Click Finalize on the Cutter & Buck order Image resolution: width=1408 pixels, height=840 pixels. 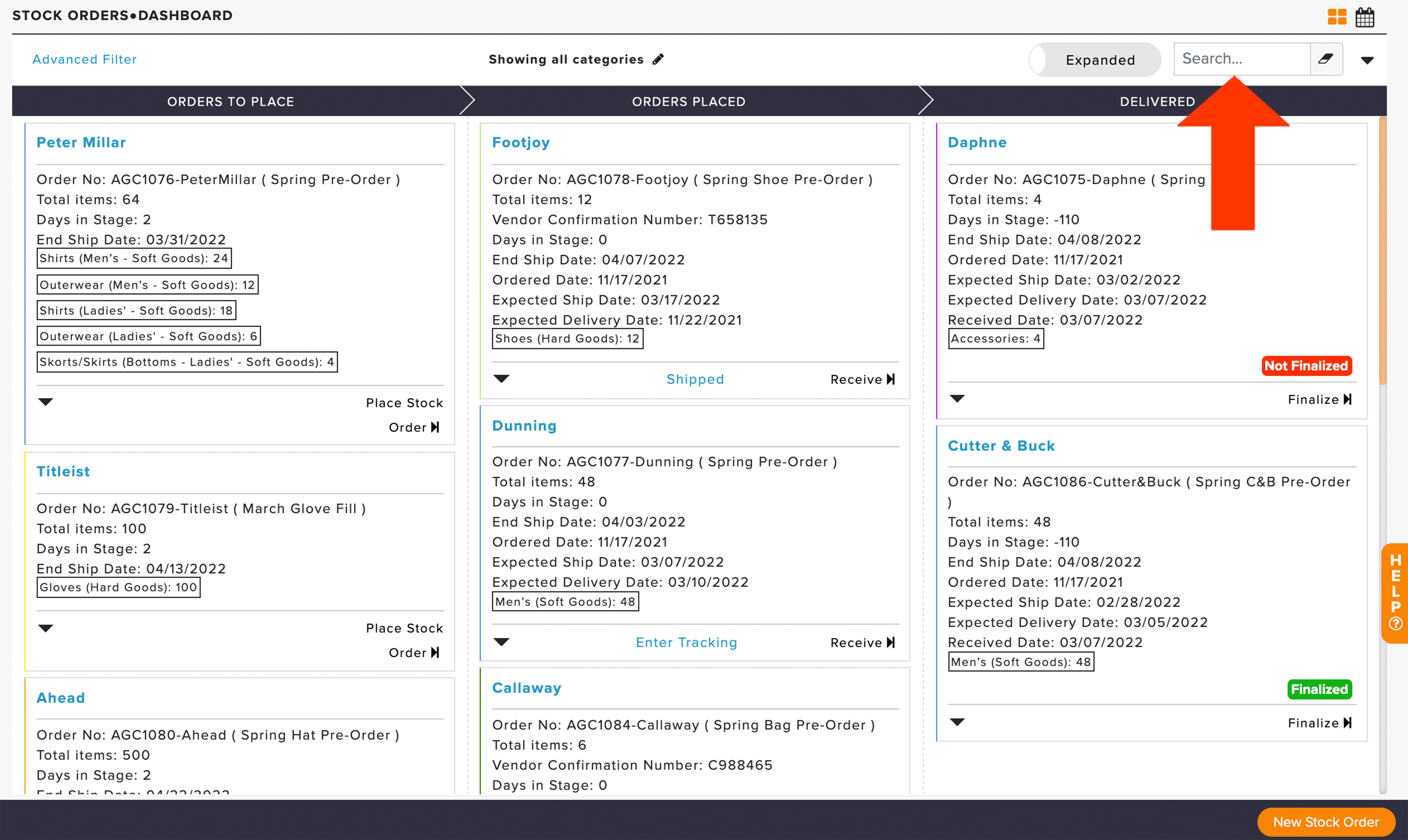pos(1320,723)
